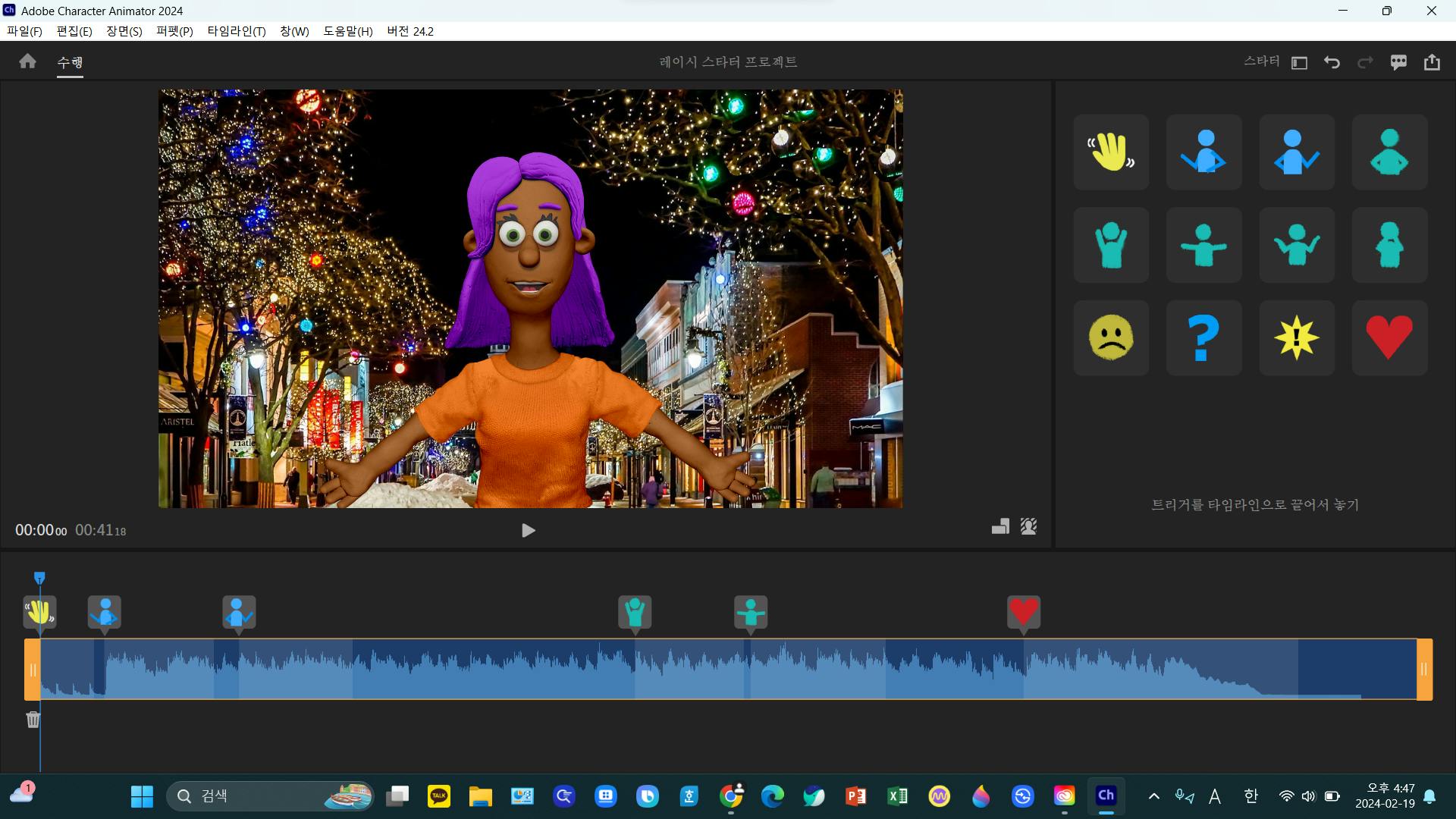This screenshot has height=819, width=1456.
Task: Open the 타임라인(T) menu
Action: pos(237,31)
